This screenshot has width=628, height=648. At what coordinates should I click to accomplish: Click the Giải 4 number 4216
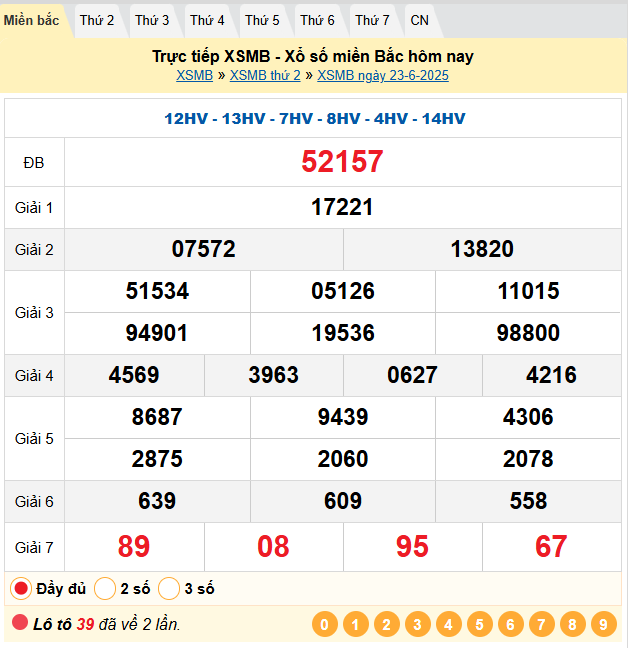(551, 375)
